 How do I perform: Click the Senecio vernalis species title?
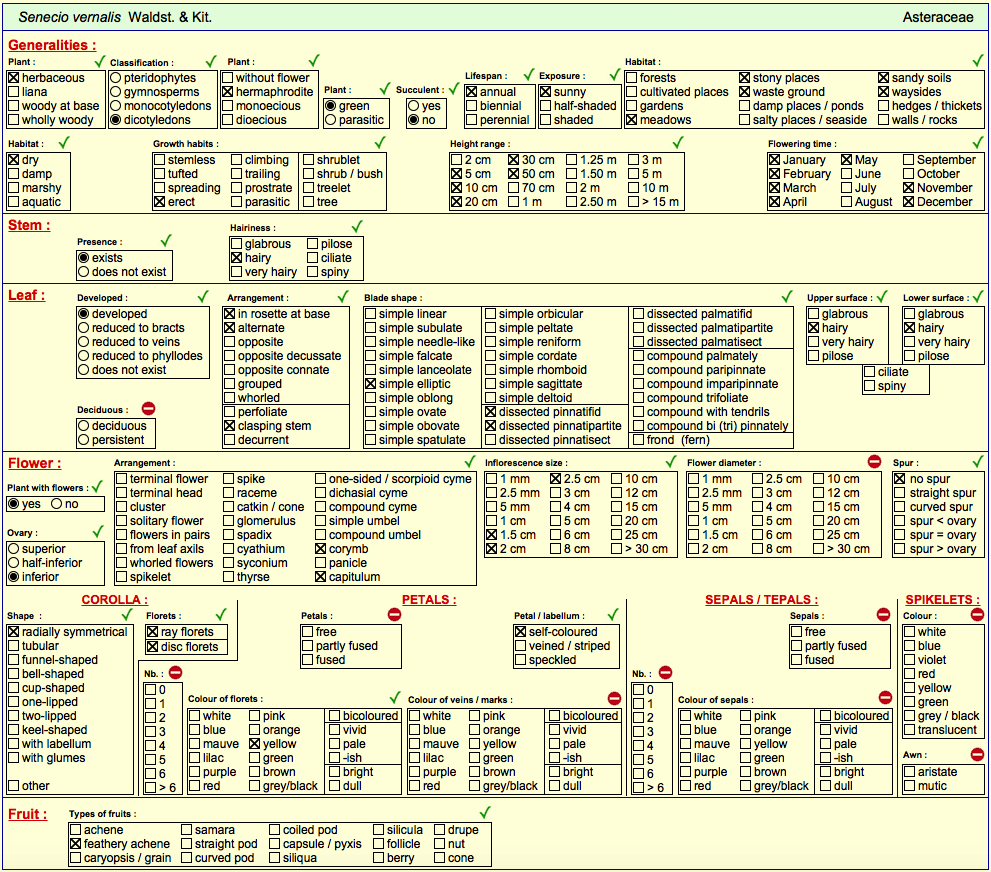pos(114,17)
